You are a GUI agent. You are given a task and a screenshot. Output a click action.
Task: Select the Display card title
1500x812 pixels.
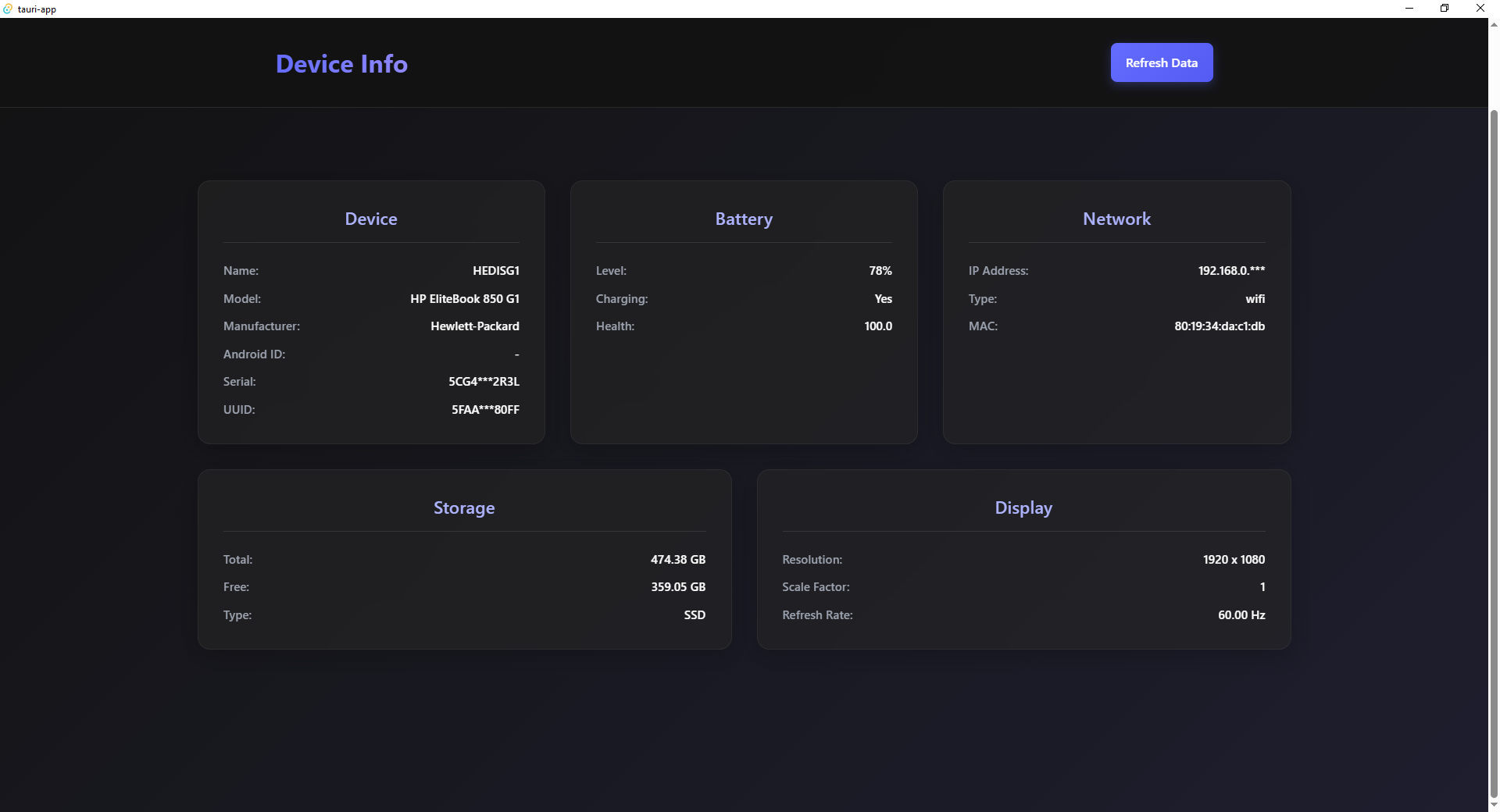[1023, 507]
